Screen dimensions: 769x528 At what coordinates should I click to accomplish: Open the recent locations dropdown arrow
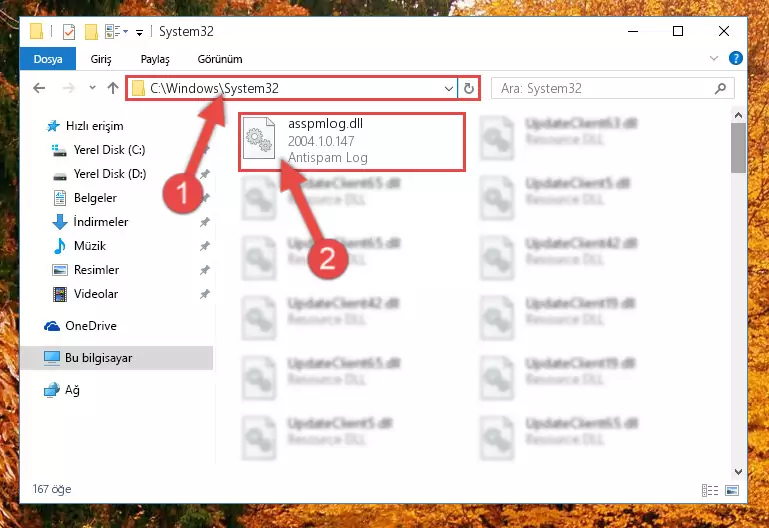[x=92, y=88]
